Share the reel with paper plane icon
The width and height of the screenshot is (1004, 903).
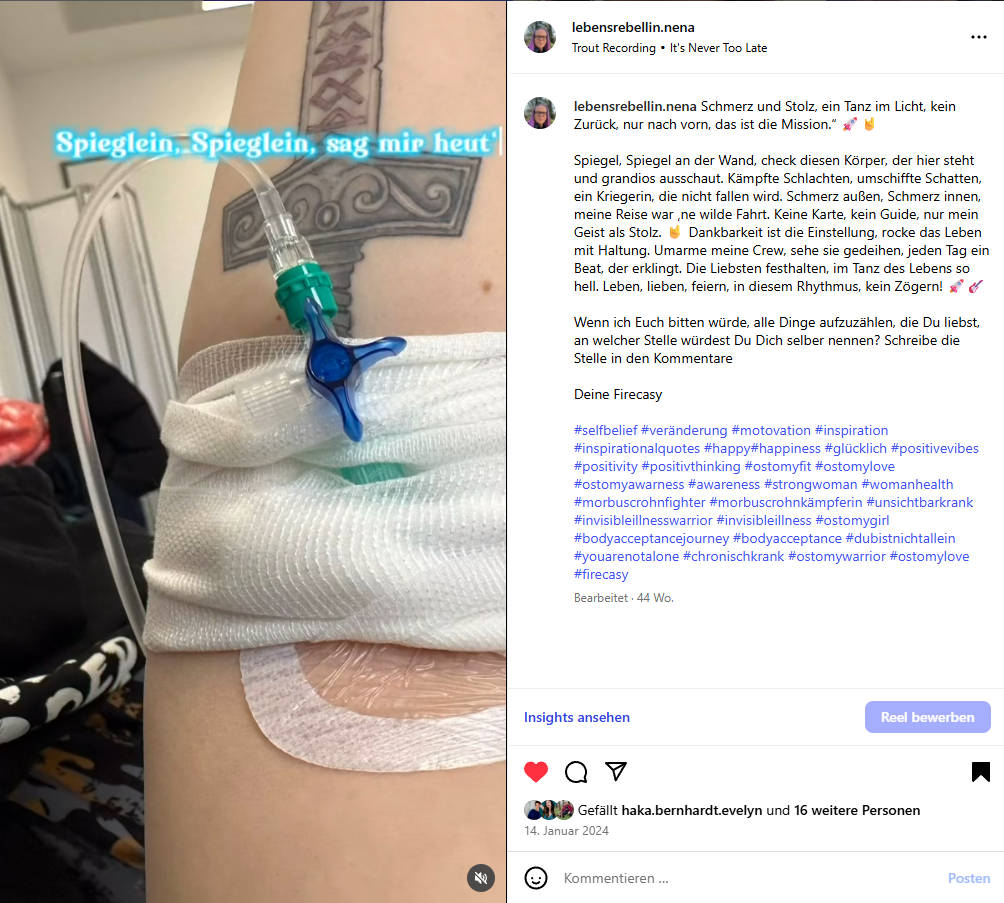616,771
